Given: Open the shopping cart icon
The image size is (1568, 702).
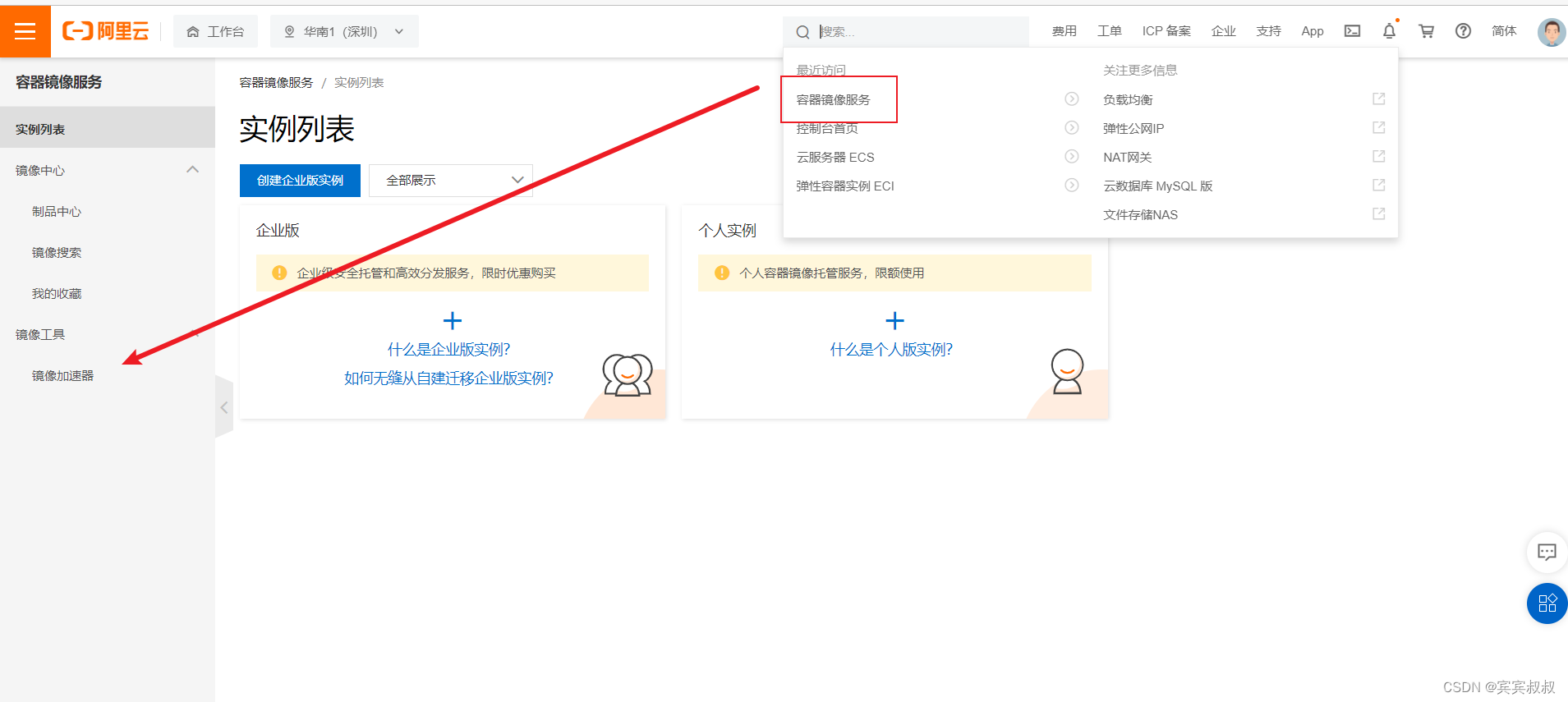Looking at the screenshot, I should pyautogui.click(x=1426, y=31).
